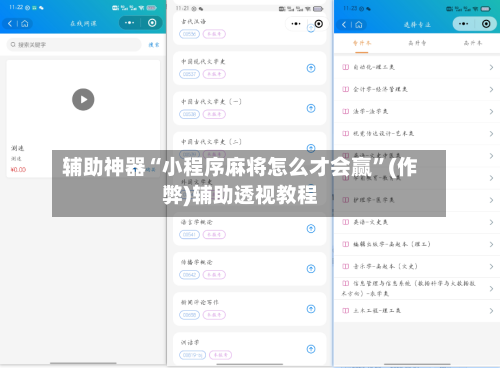Viewport: 500px width, 368px height.
Task: Tap upload icon for 中国古代文学史（一）
Action: (x=311, y=108)
